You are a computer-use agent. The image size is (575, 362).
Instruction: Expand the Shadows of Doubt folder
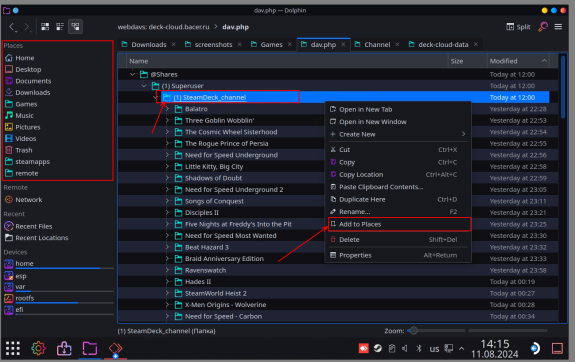168,178
